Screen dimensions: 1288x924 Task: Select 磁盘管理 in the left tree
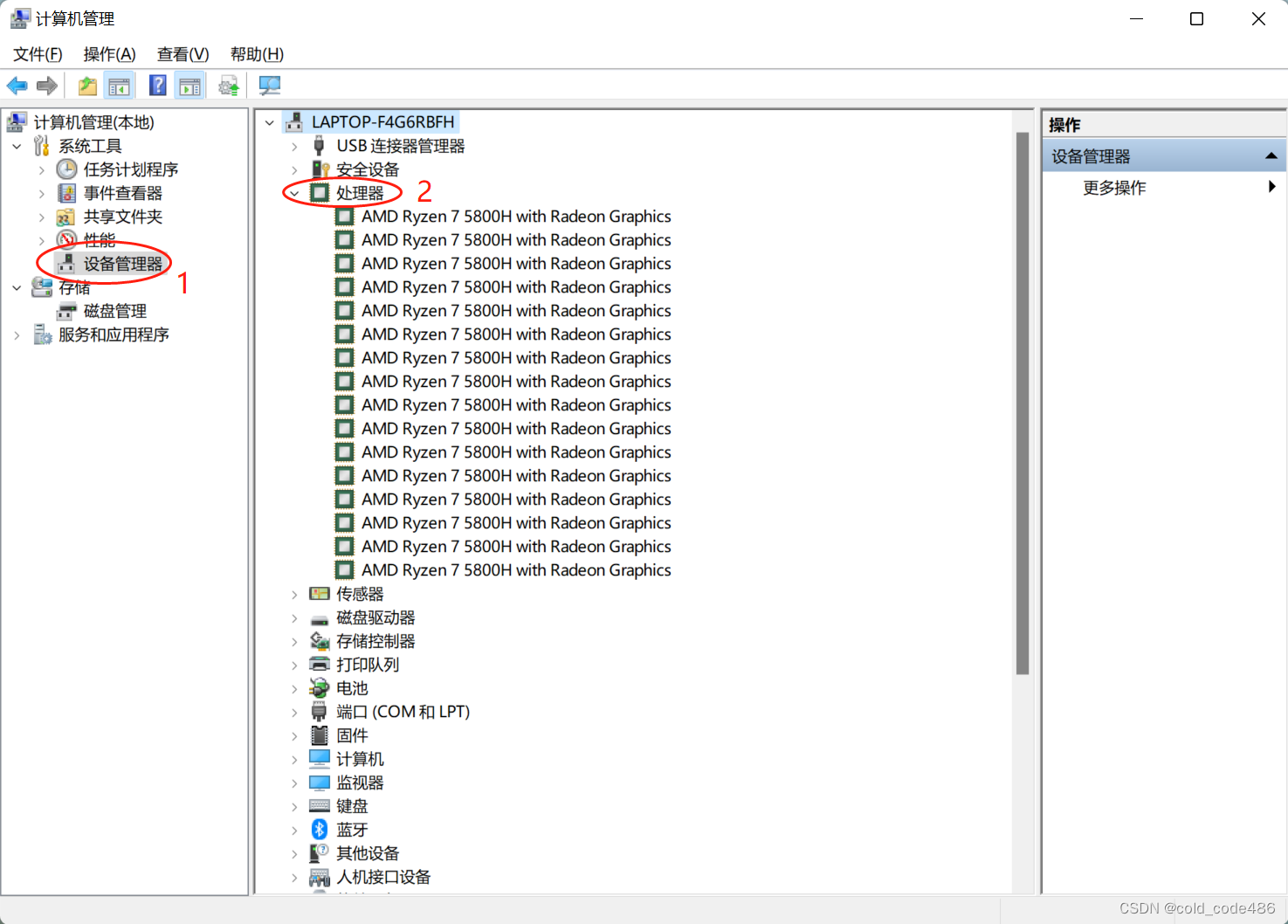(115, 311)
